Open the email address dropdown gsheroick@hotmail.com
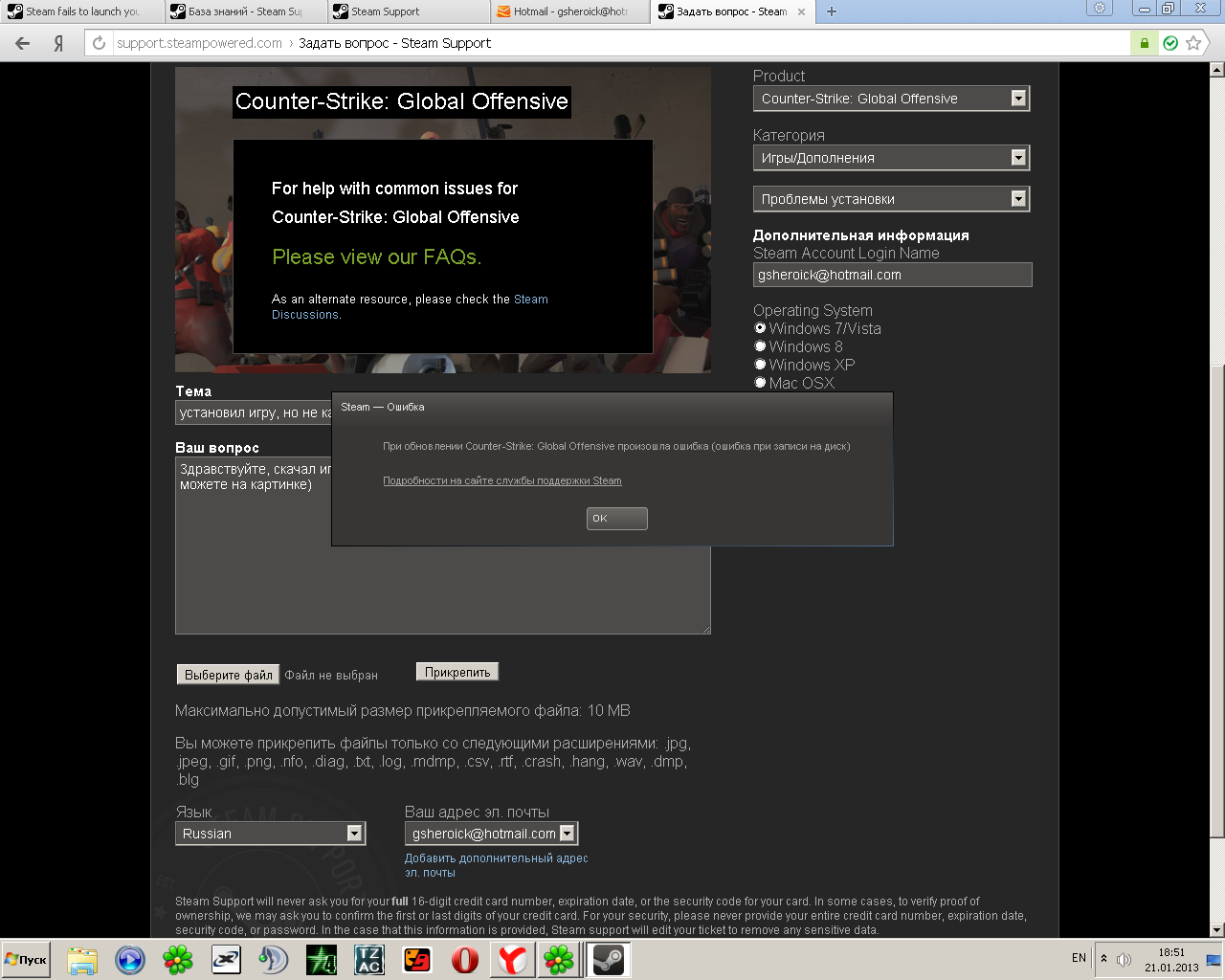Image resolution: width=1225 pixels, height=980 pixels. click(491, 834)
